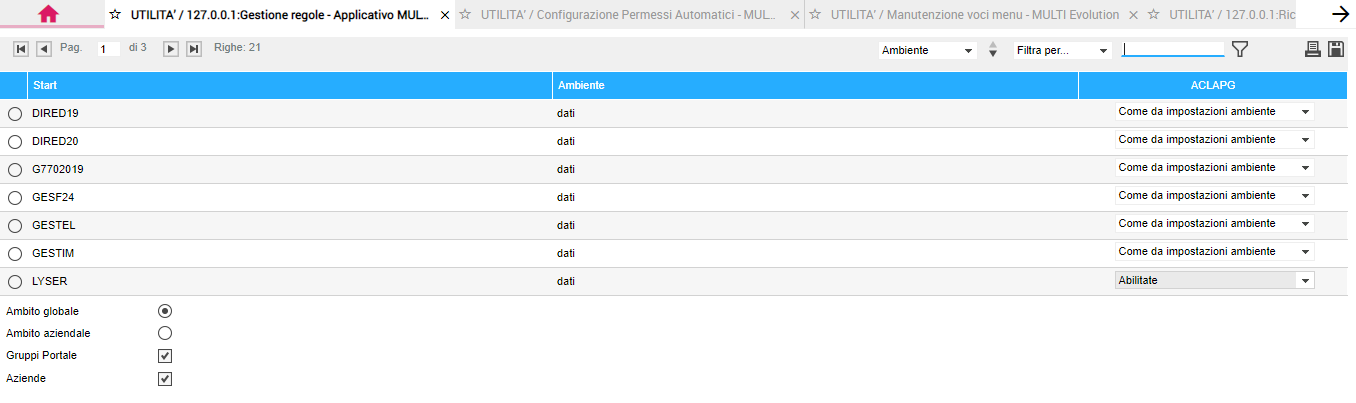Jump to the last page of results
Screen dimensions: 1356x403
[x=194, y=49]
